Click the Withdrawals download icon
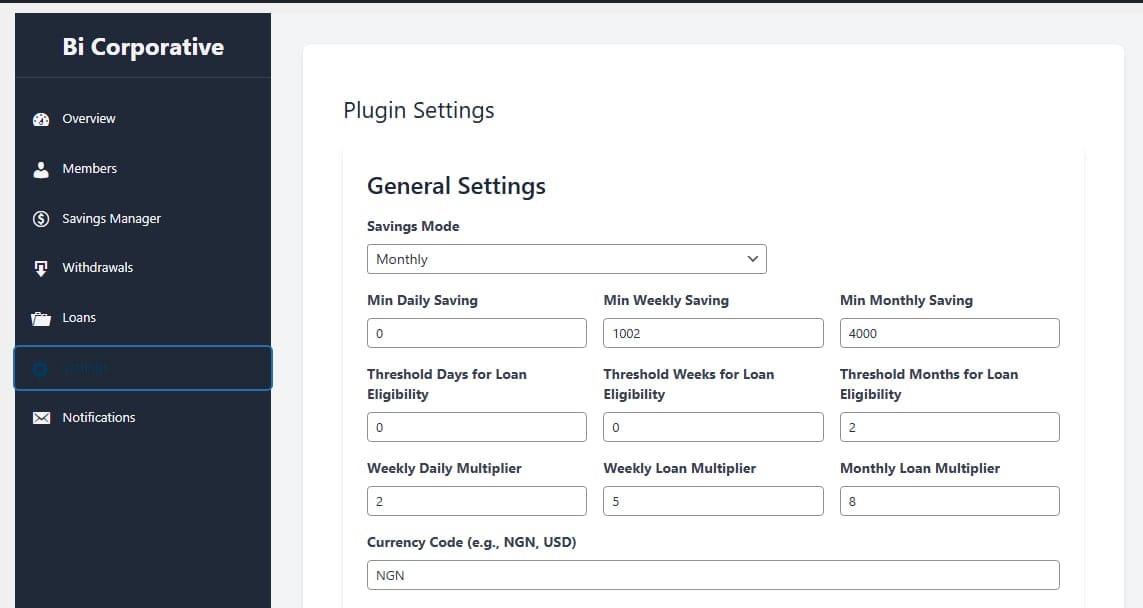Image resolution: width=1143 pixels, height=608 pixels. point(41,268)
